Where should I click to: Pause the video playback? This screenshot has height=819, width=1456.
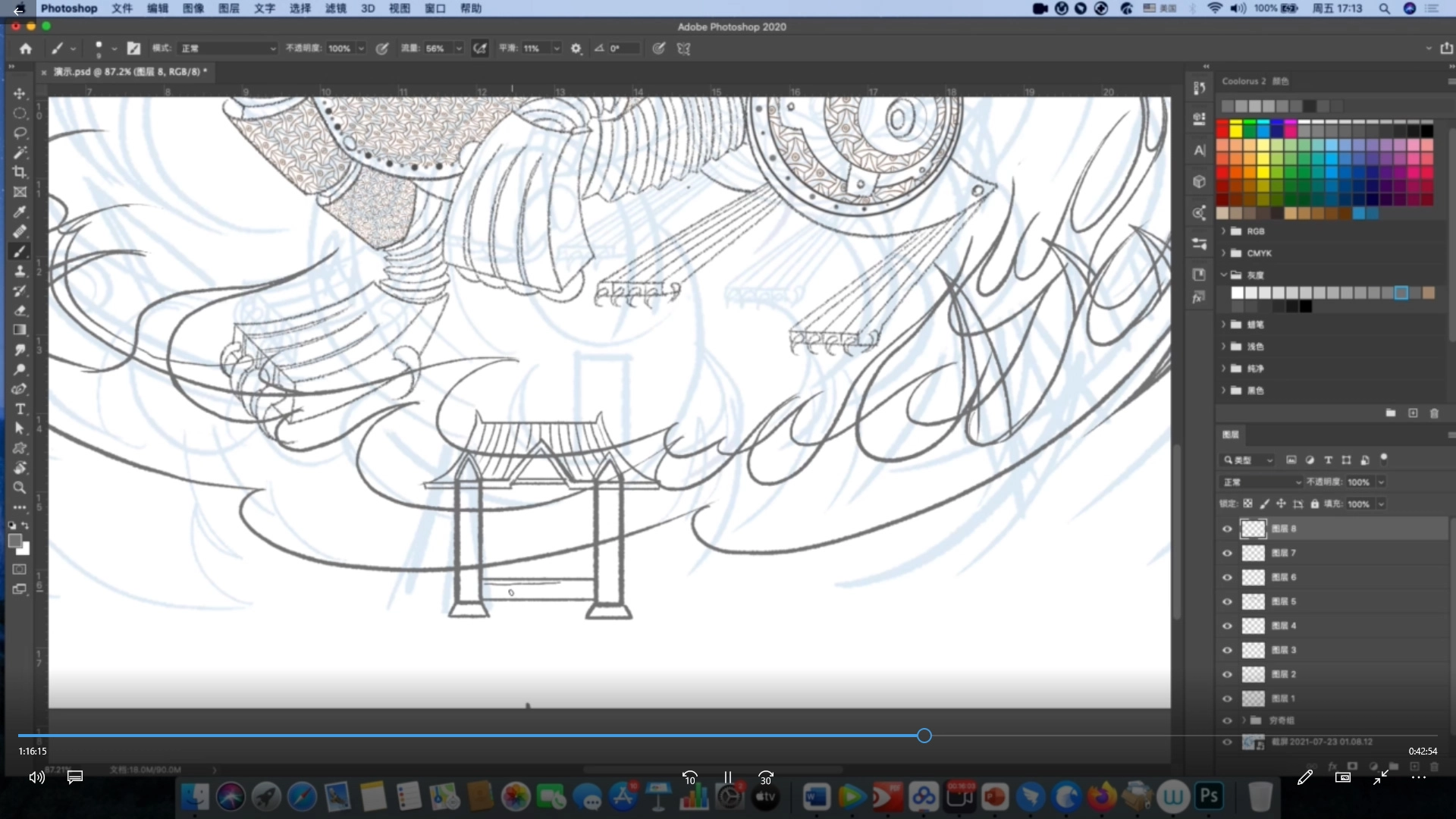click(727, 777)
